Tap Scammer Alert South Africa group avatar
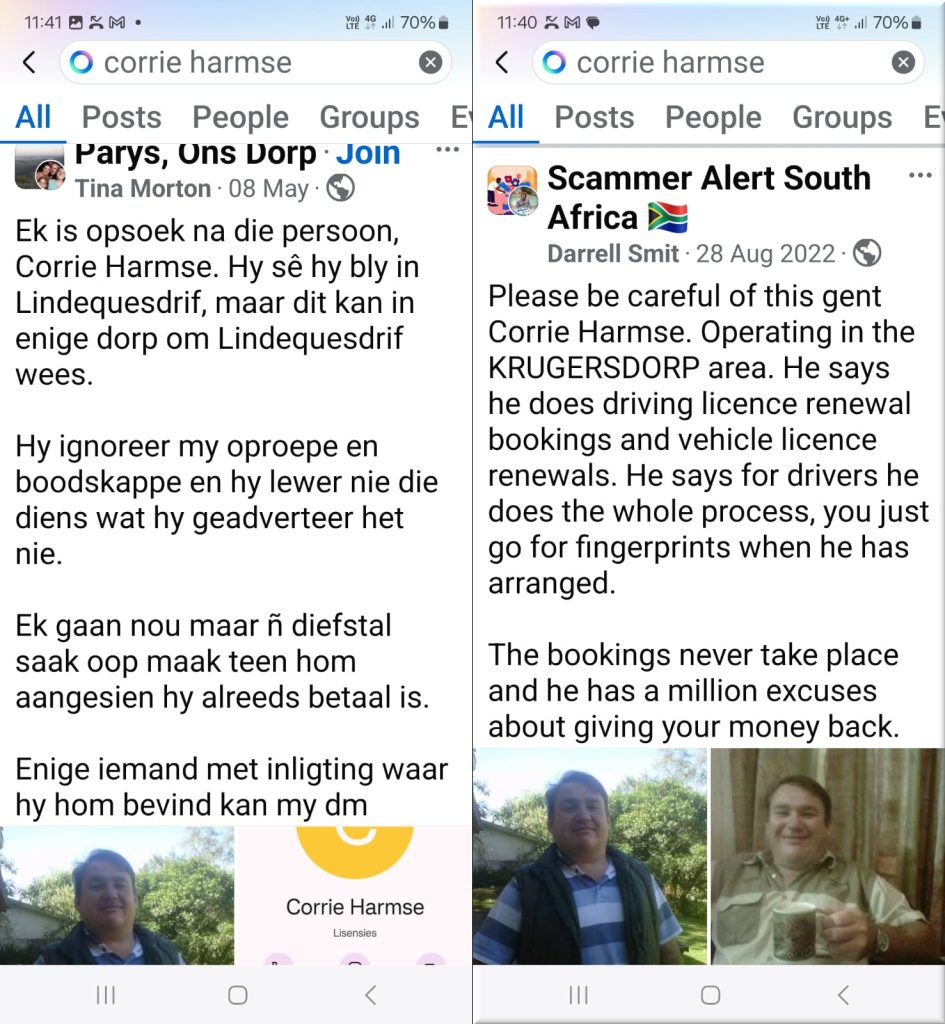This screenshot has height=1024, width=945. 512,191
